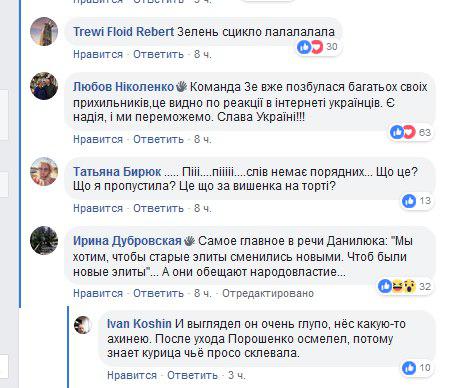Click the 8 ч. timestamp under Любов Ніколенко's comment

tap(203, 139)
